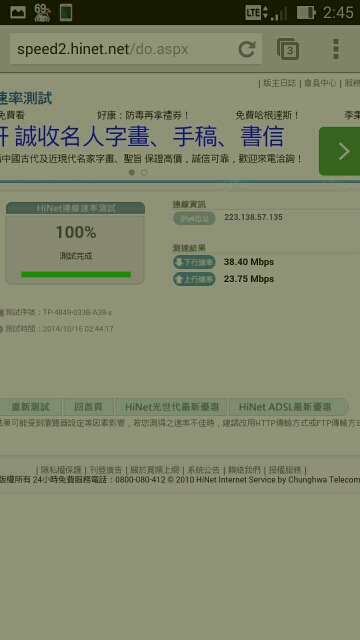Open 聯絡我們 footer link
This screenshot has width=360, height=640.
pos(244,470)
